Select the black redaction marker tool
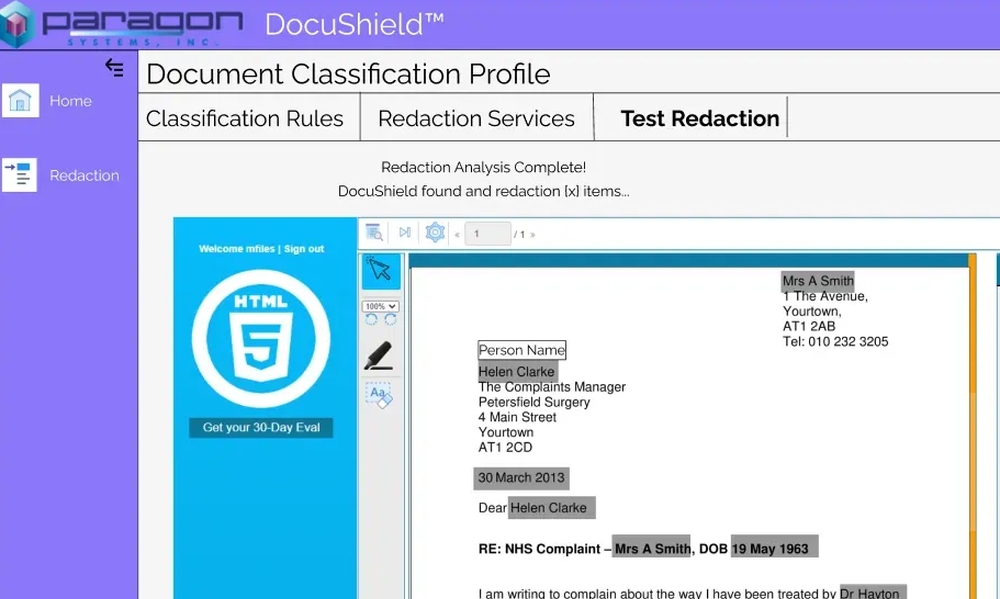 (379, 355)
